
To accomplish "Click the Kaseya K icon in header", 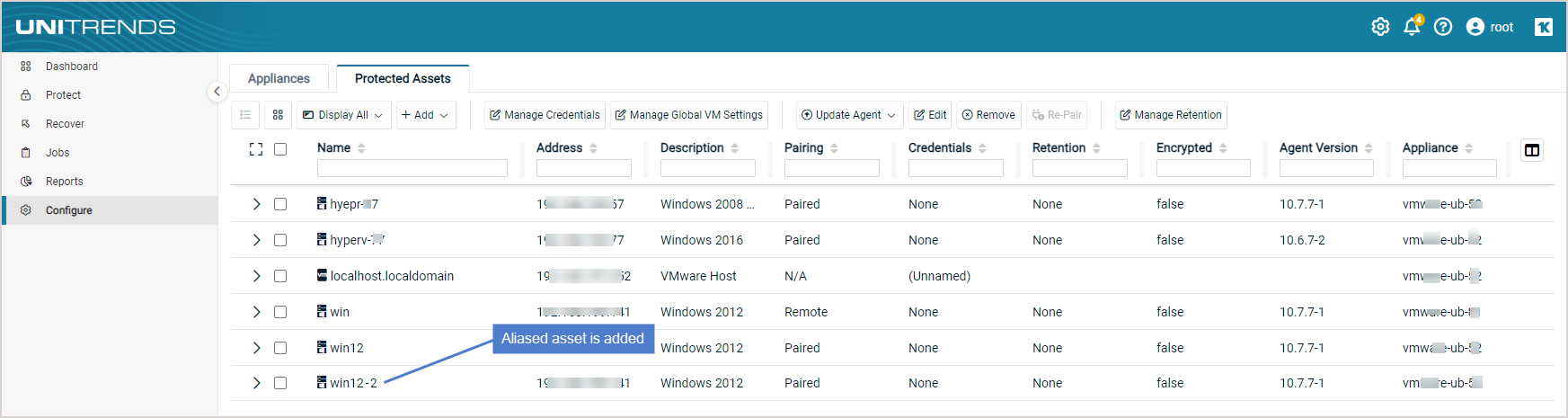I will 1544,27.
